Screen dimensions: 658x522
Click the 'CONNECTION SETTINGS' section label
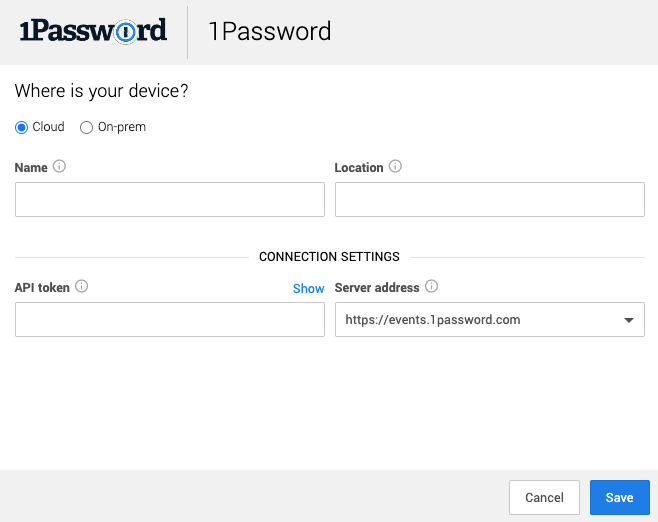[329, 257]
